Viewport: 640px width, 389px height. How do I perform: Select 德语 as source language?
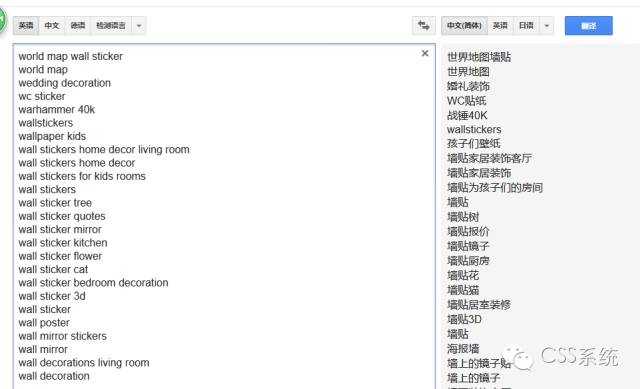point(78,26)
